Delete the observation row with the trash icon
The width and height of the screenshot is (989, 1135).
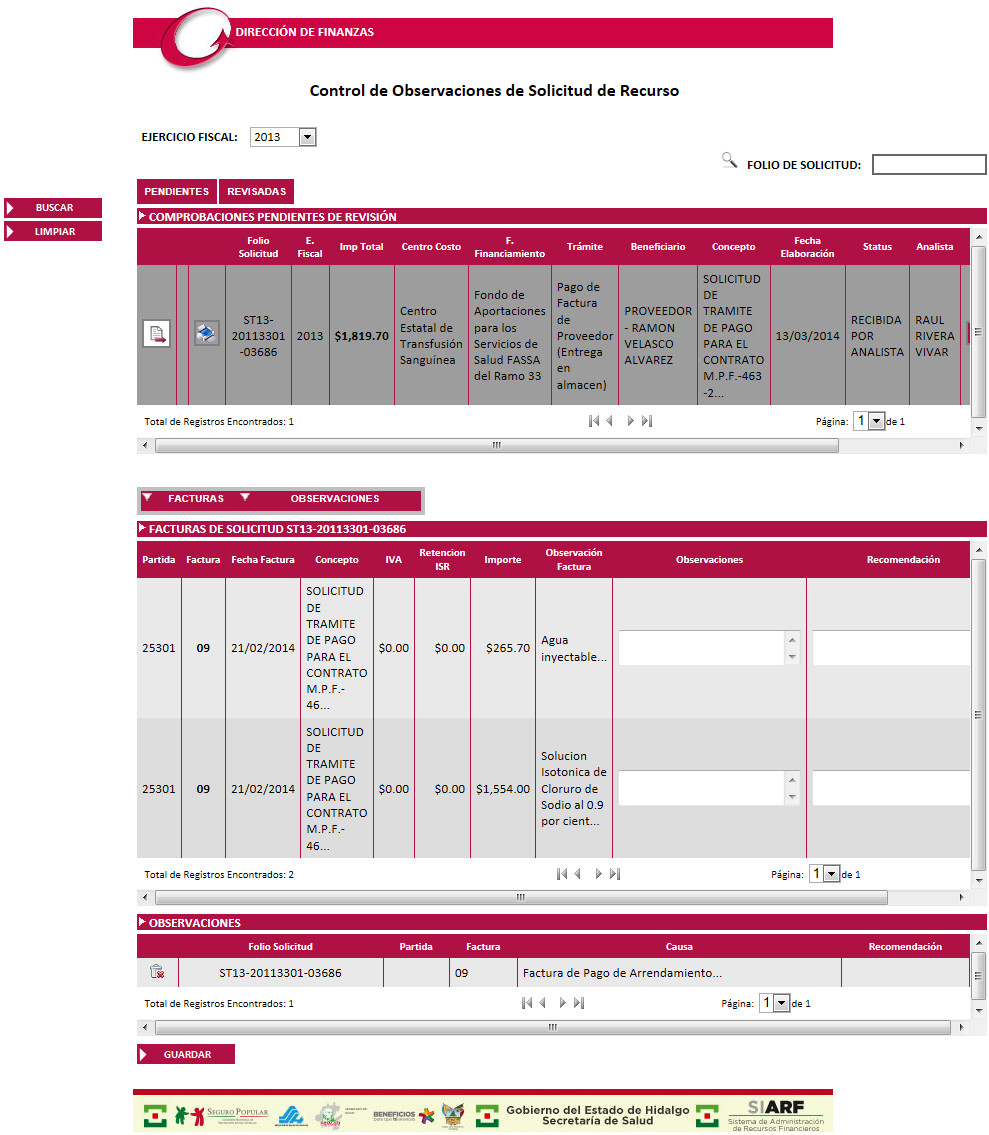point(157,972)
